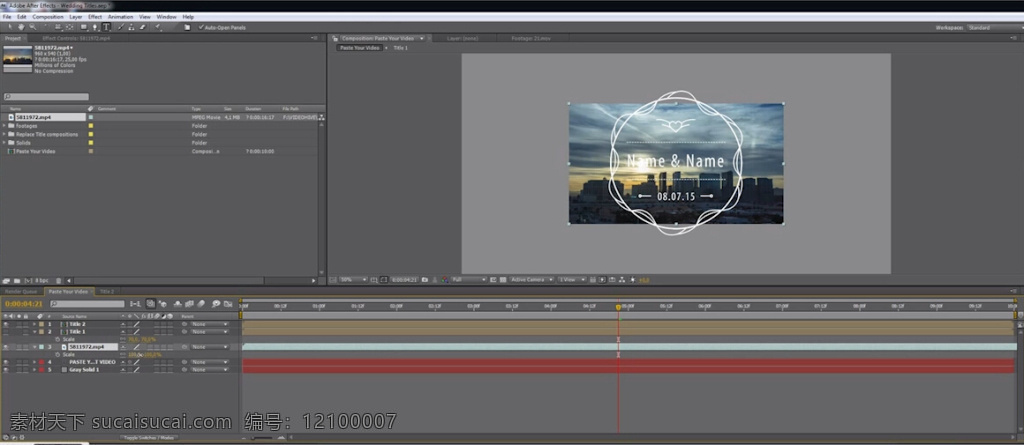Image resolution: width=1024 pixels, height=445 pixels.
Task: Select the Hand tool
Action: pyautogui.click(x=22, y=27)
